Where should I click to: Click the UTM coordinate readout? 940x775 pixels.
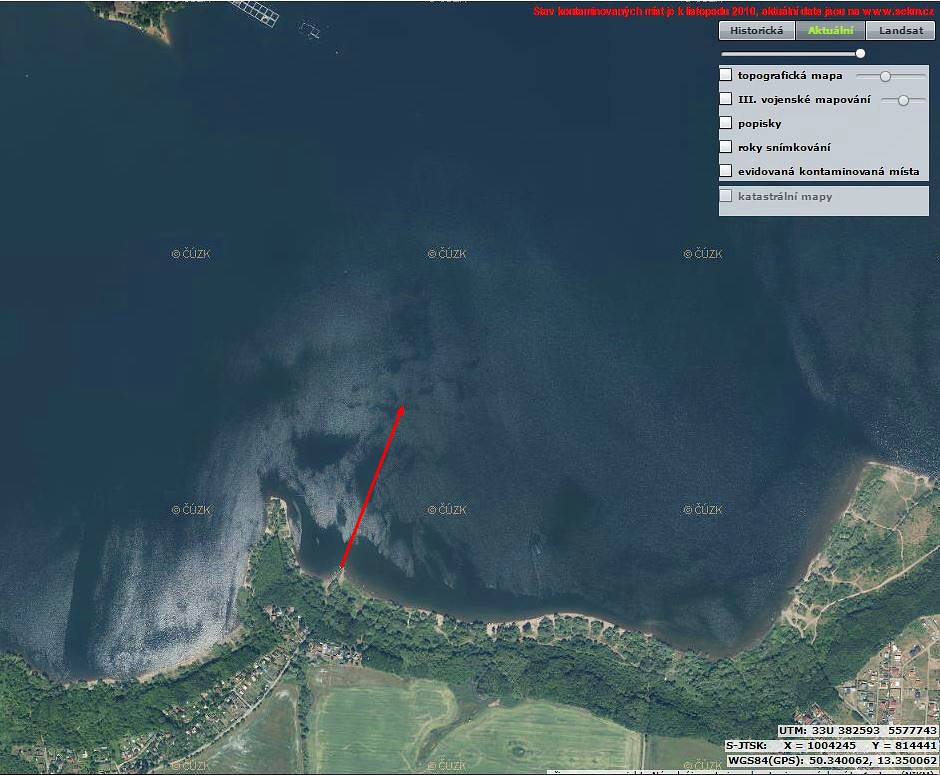point(858,731)
